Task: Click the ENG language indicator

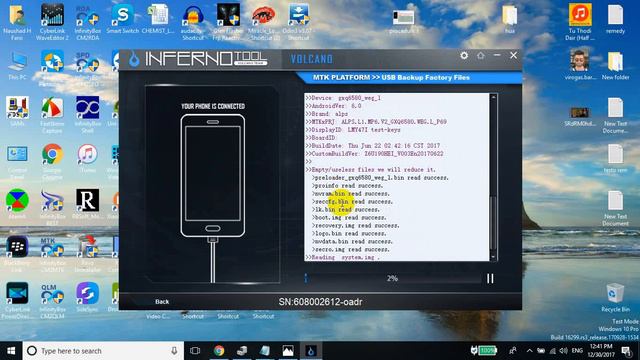Action: tap(577, 351)
